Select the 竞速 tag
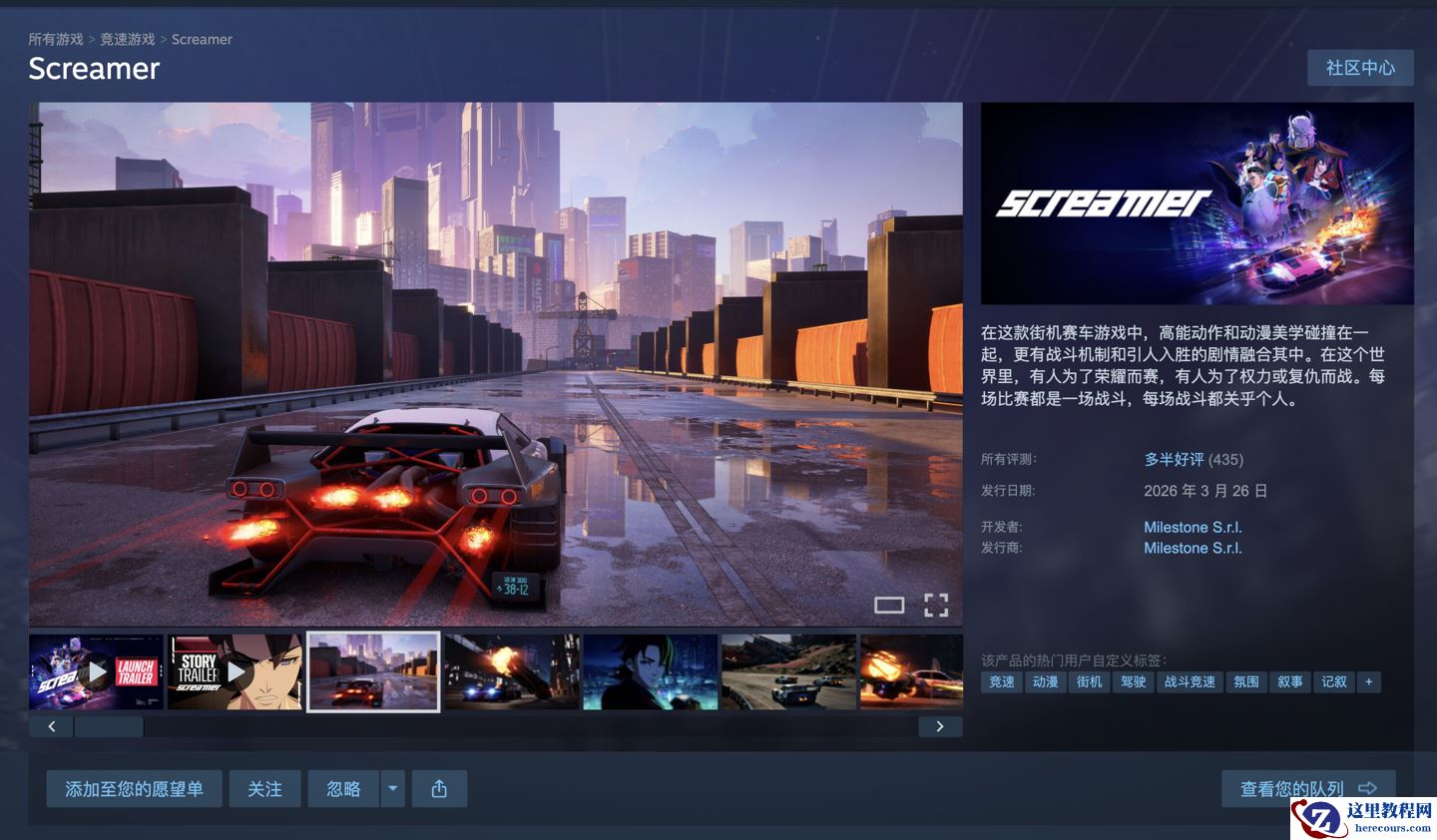1437x840 pixels. coord(1002,682)
